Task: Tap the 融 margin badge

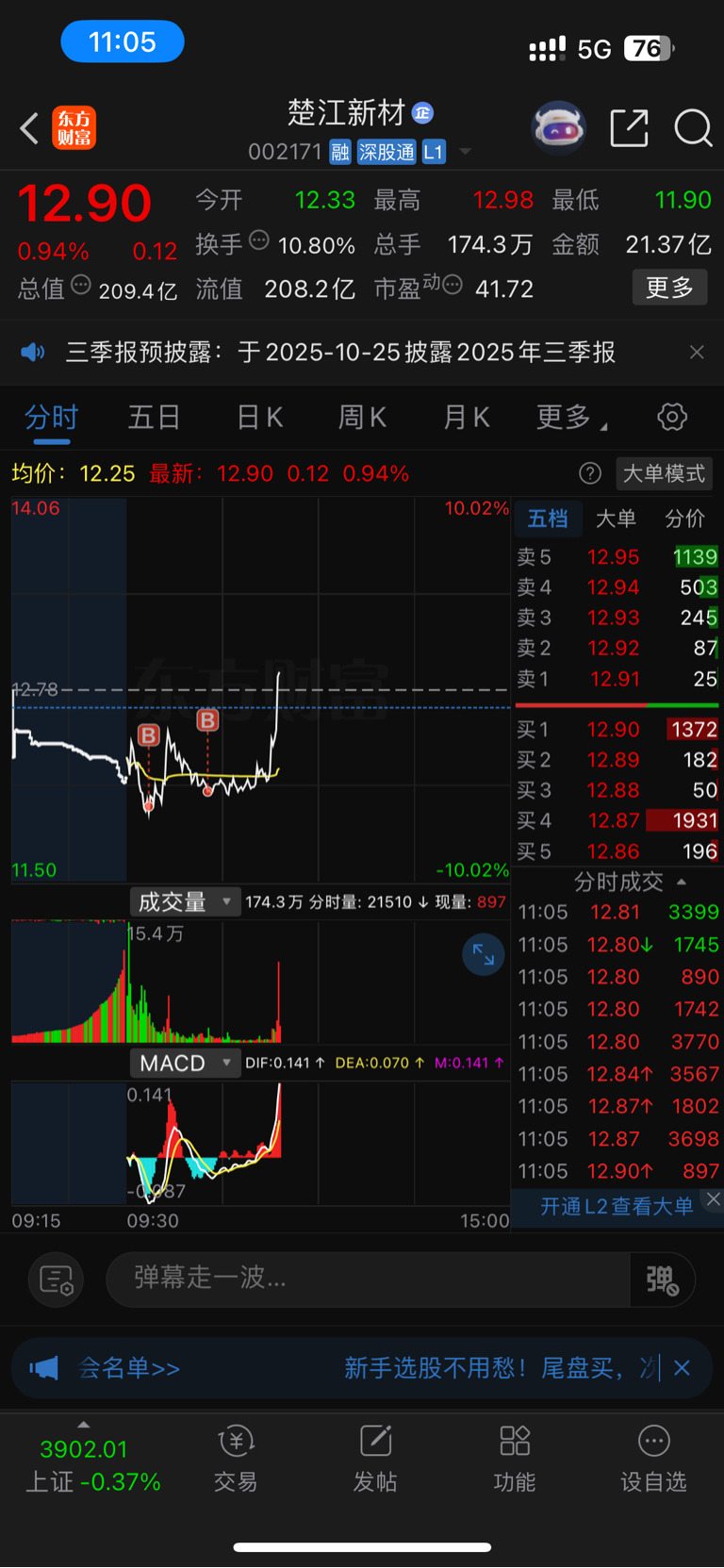Action: pyautogui.click(x=340, y=152)
